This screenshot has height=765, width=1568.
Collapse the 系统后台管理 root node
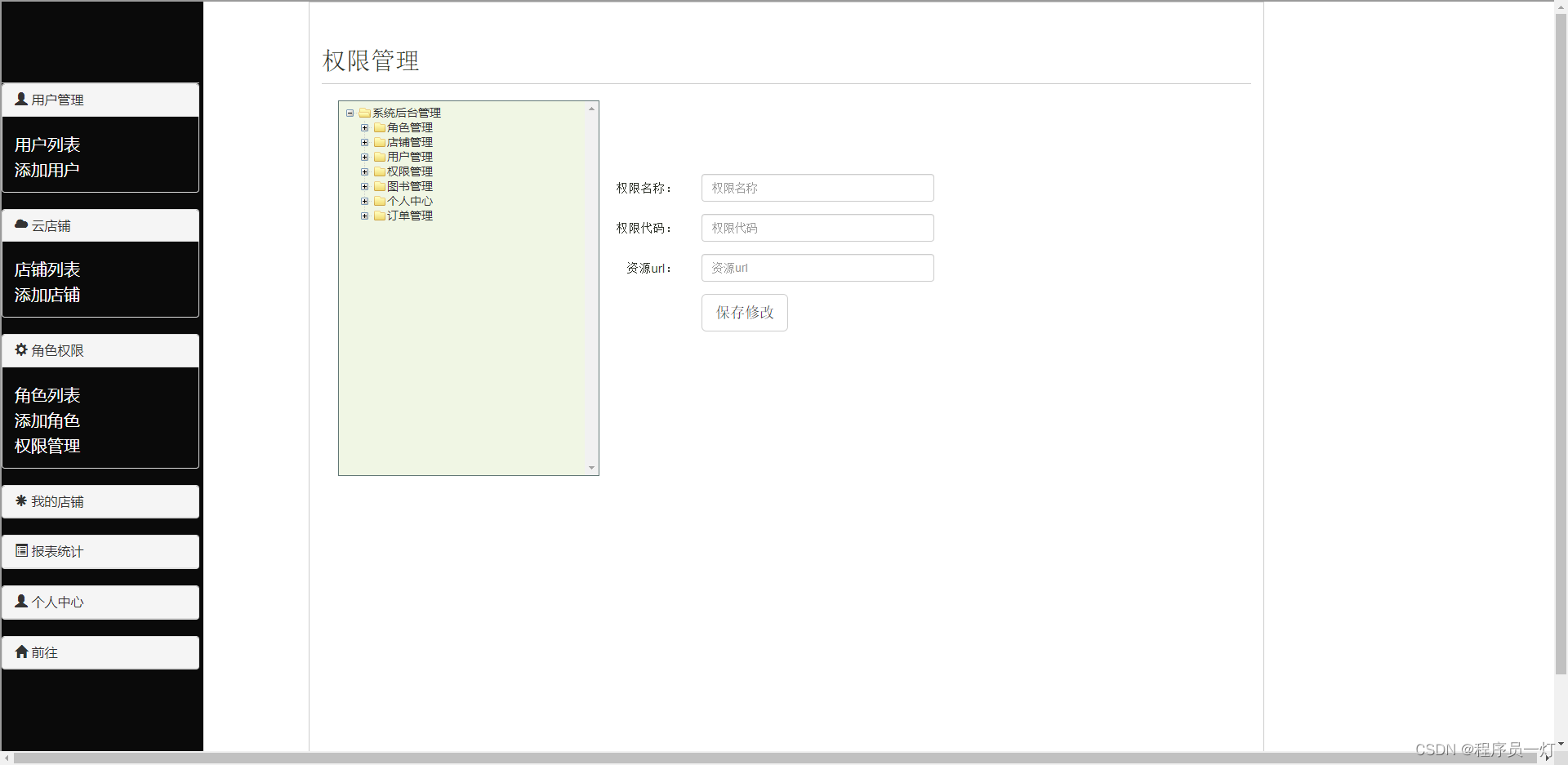pos(350,113)
